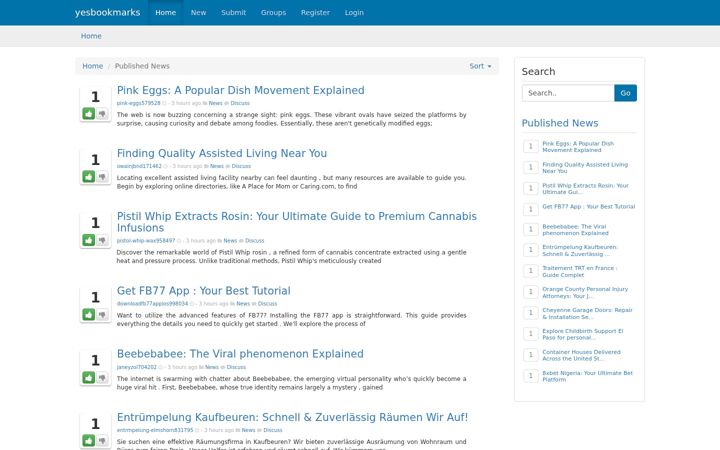Open sidebar link Pistil Whip Extracts Rosin
Screen dimensions: 720x450
pos(585,189)
